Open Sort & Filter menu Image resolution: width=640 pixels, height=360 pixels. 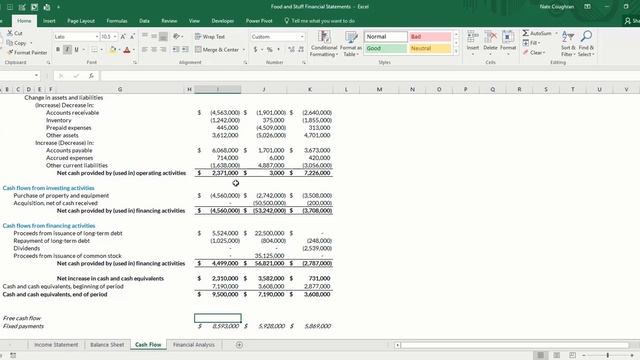point(567,44)
